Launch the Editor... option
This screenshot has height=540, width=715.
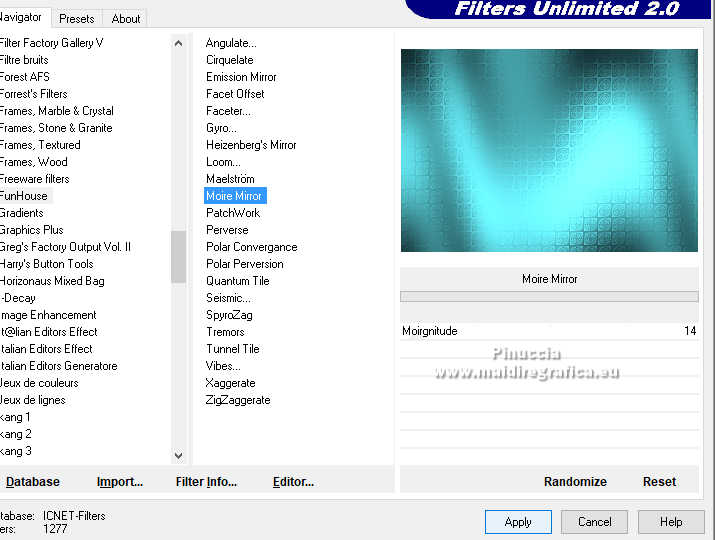(x=293, y=482)
